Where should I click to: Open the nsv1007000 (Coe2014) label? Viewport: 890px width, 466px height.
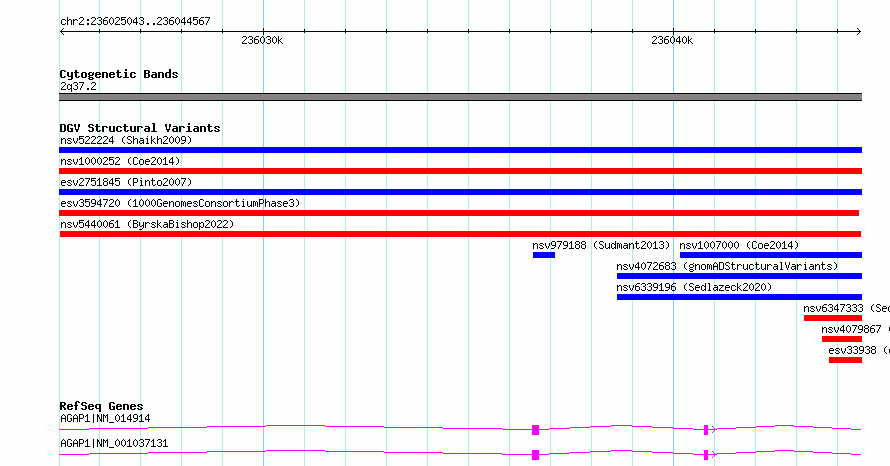739,245
